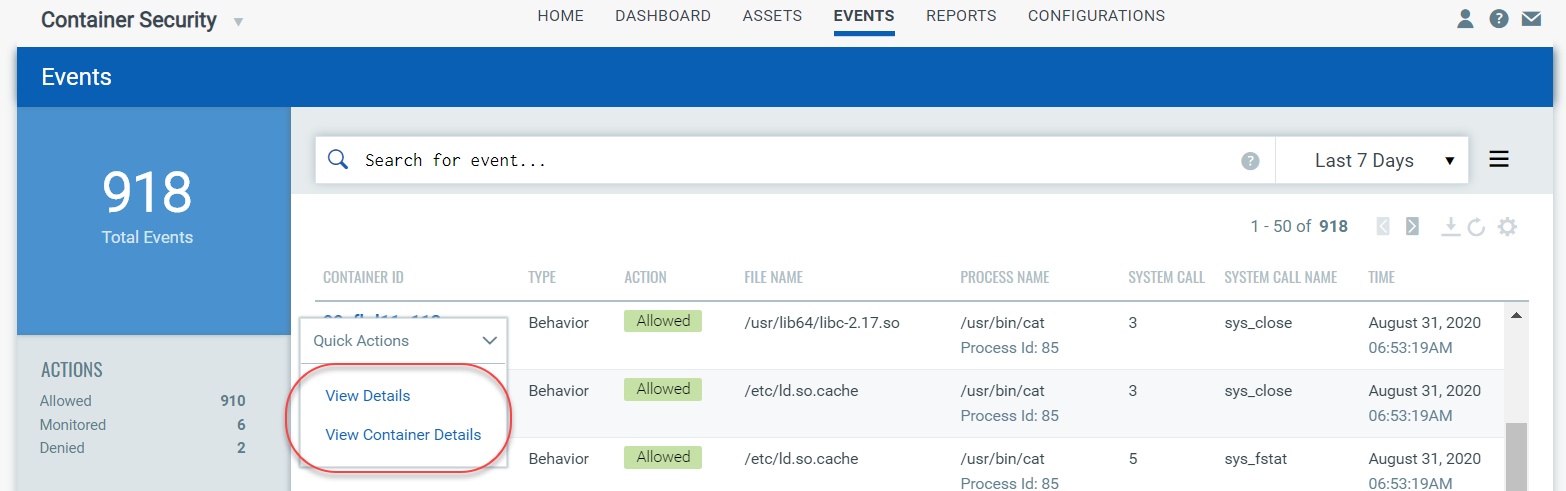Click the search magnifier icon
The height and width of the screenshot is (491, 1566).
pos(338,160)
